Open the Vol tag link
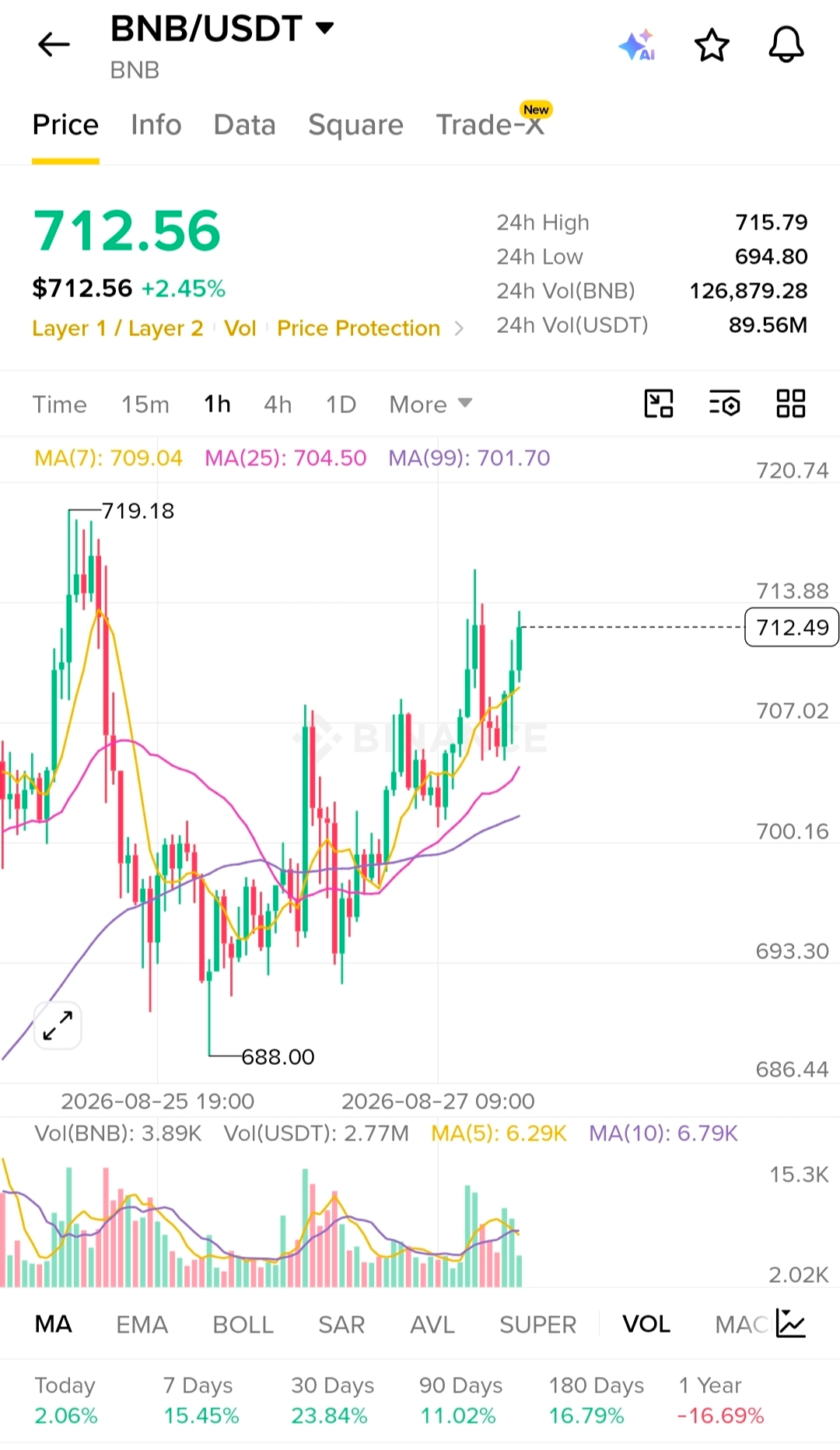 point(240,328)
